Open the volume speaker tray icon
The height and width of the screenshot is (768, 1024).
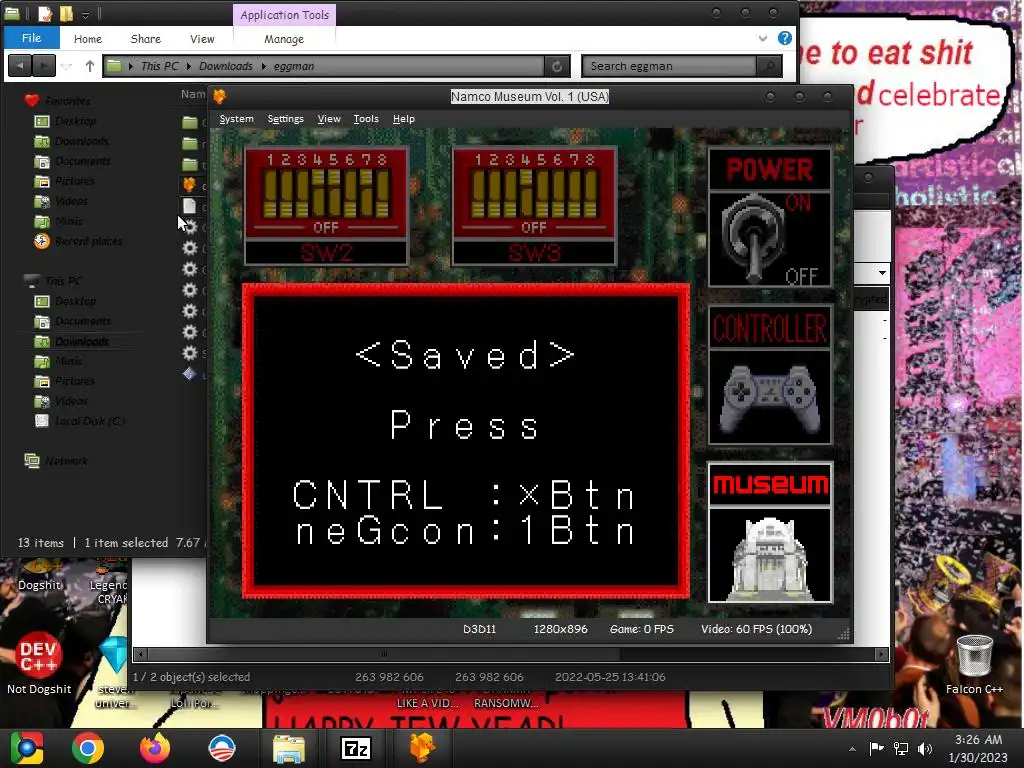pos(925,748)
